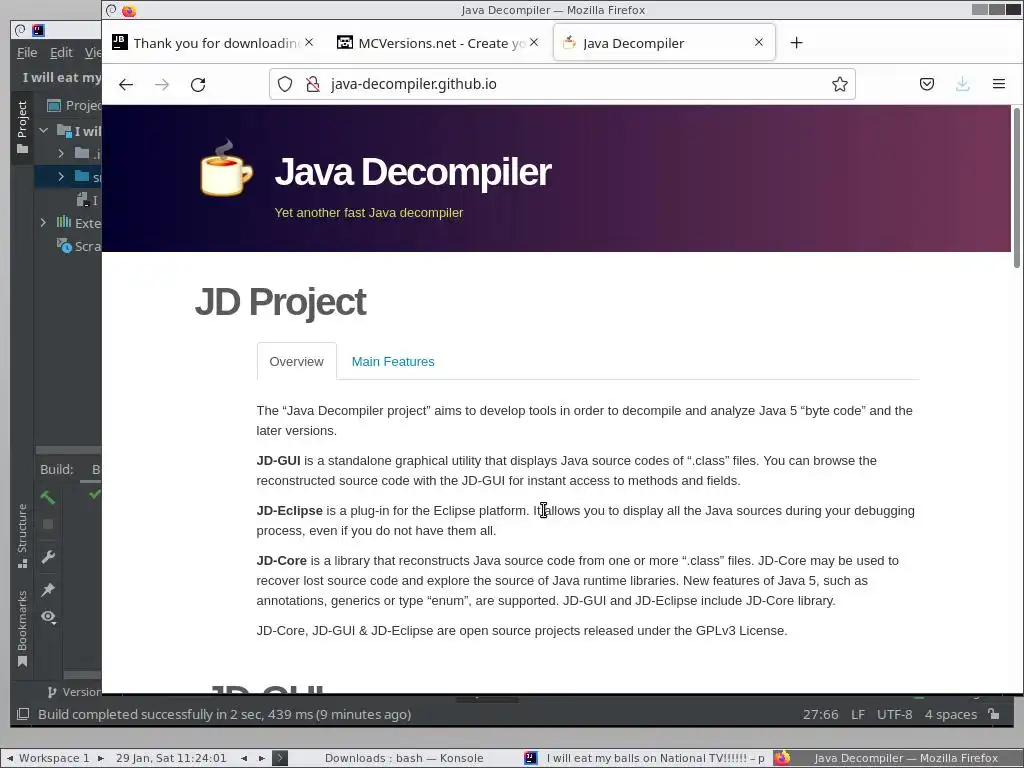Click 'Build completed successfully' status message
This screenshot has width=1024, height=768.
225,714
